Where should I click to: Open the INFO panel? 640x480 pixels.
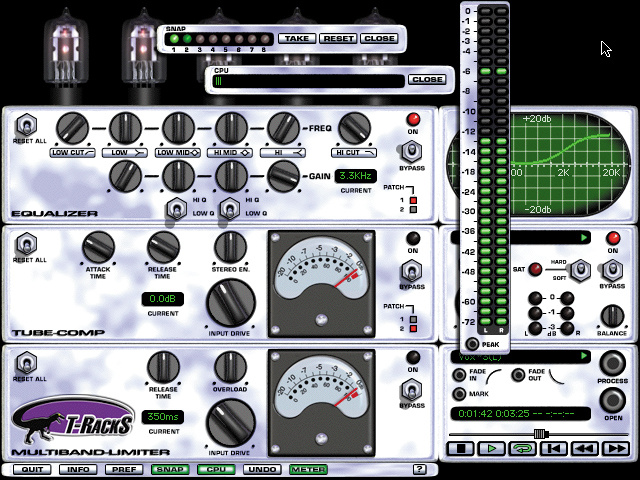(x=78, y=469)
